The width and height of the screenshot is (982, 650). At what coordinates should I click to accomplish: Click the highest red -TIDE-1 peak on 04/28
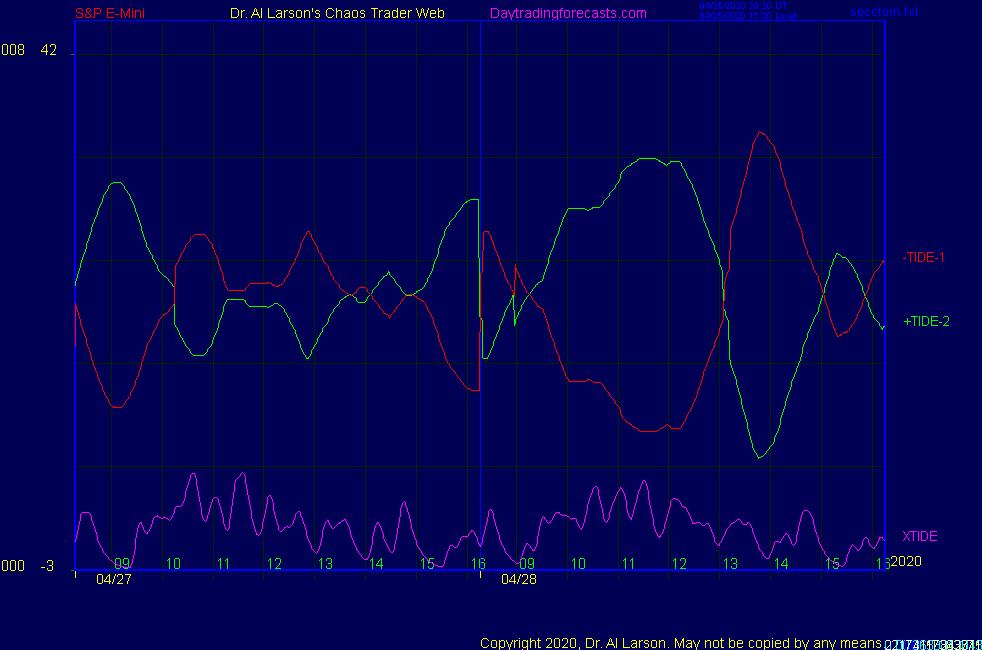coord(761,132)
